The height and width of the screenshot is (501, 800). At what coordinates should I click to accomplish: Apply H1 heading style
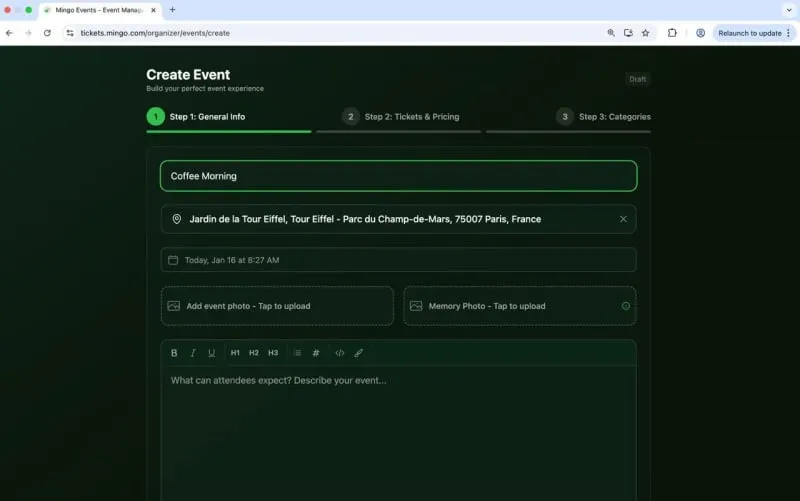click(235, 353)
